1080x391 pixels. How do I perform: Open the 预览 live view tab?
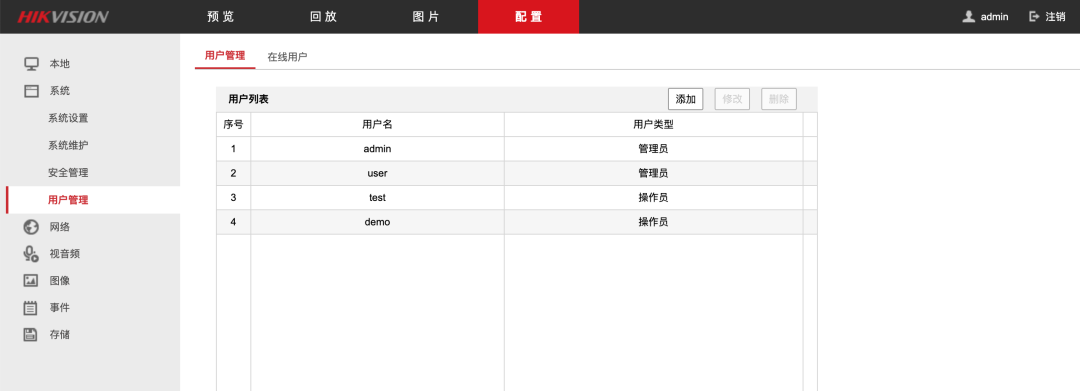click(x=221, y=17)
